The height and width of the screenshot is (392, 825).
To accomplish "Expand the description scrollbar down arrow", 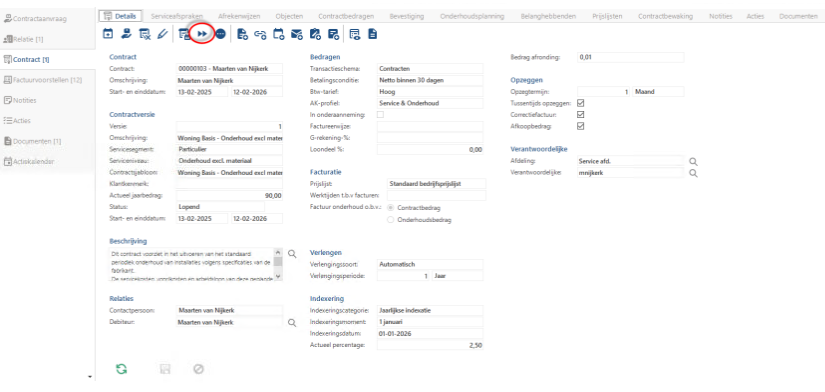I will tap(278, 276).
